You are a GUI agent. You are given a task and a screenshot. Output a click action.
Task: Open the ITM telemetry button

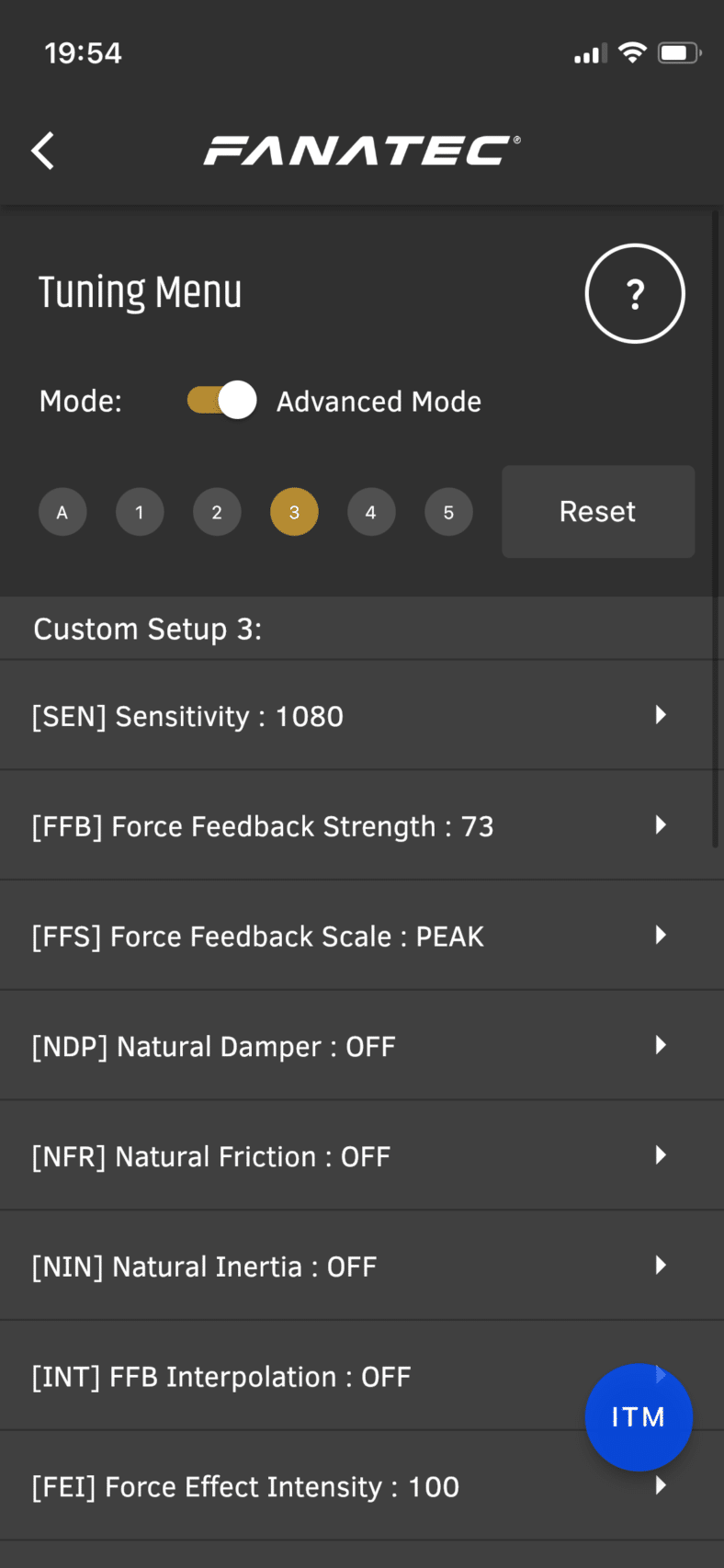click(x=638, y=1416)
